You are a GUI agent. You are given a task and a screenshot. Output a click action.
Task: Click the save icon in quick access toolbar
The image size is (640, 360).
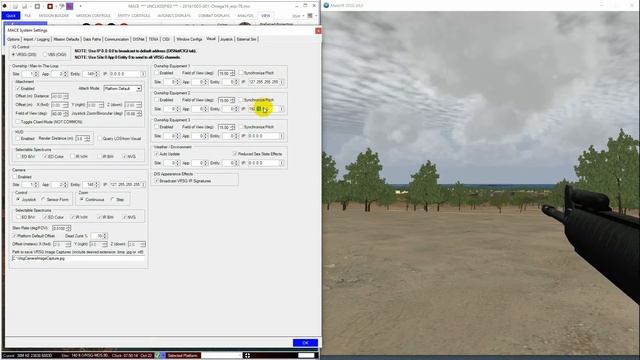[24, 6]
